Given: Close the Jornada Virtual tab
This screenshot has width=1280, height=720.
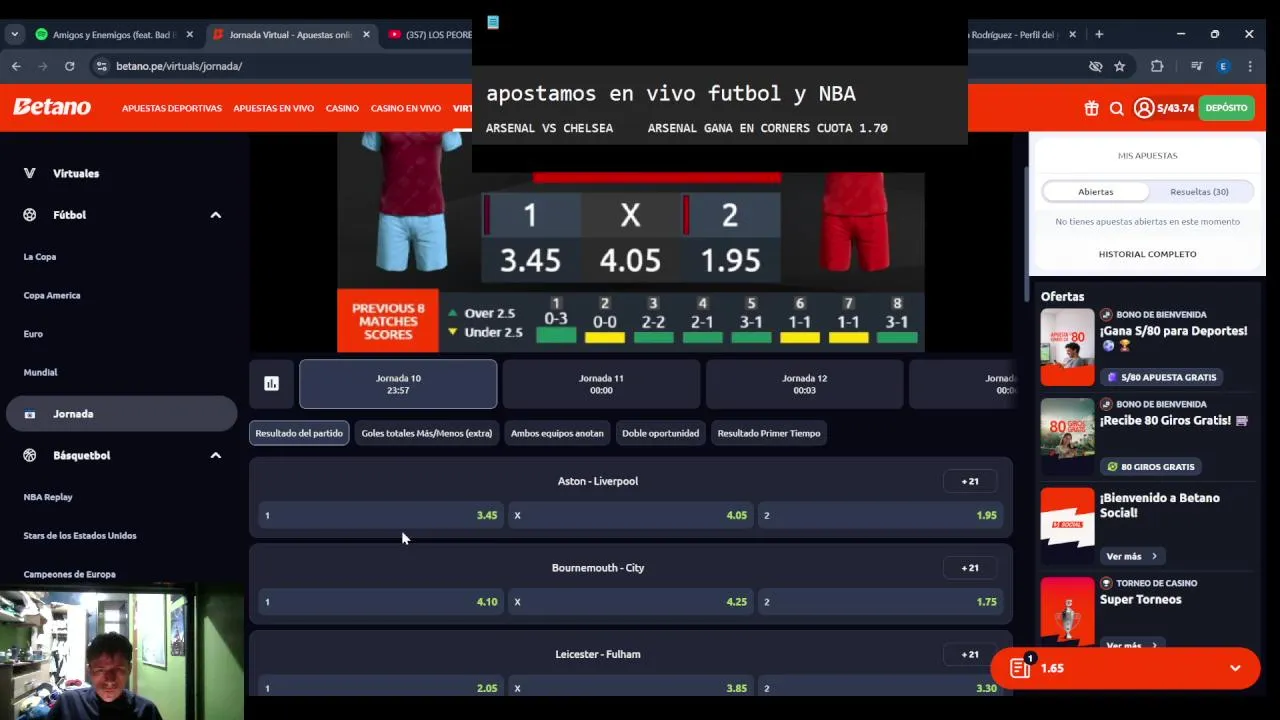Looking at the screenshot, I should point(366,34).
